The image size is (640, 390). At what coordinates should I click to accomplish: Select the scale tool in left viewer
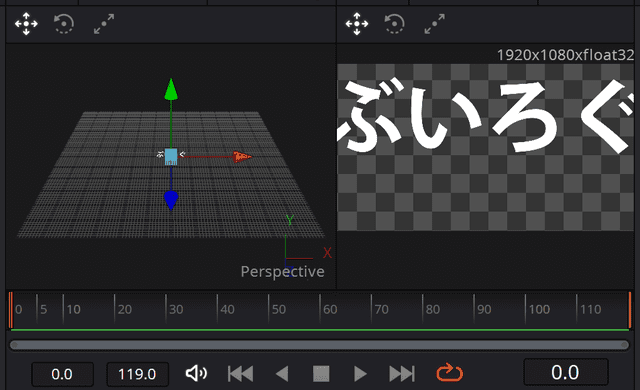tap(104, 24)
